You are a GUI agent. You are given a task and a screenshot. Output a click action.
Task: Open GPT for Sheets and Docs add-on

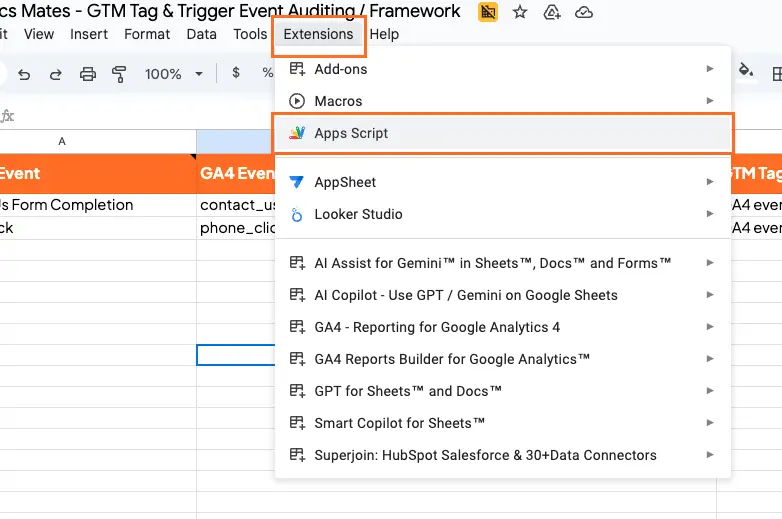click(503, 391)
